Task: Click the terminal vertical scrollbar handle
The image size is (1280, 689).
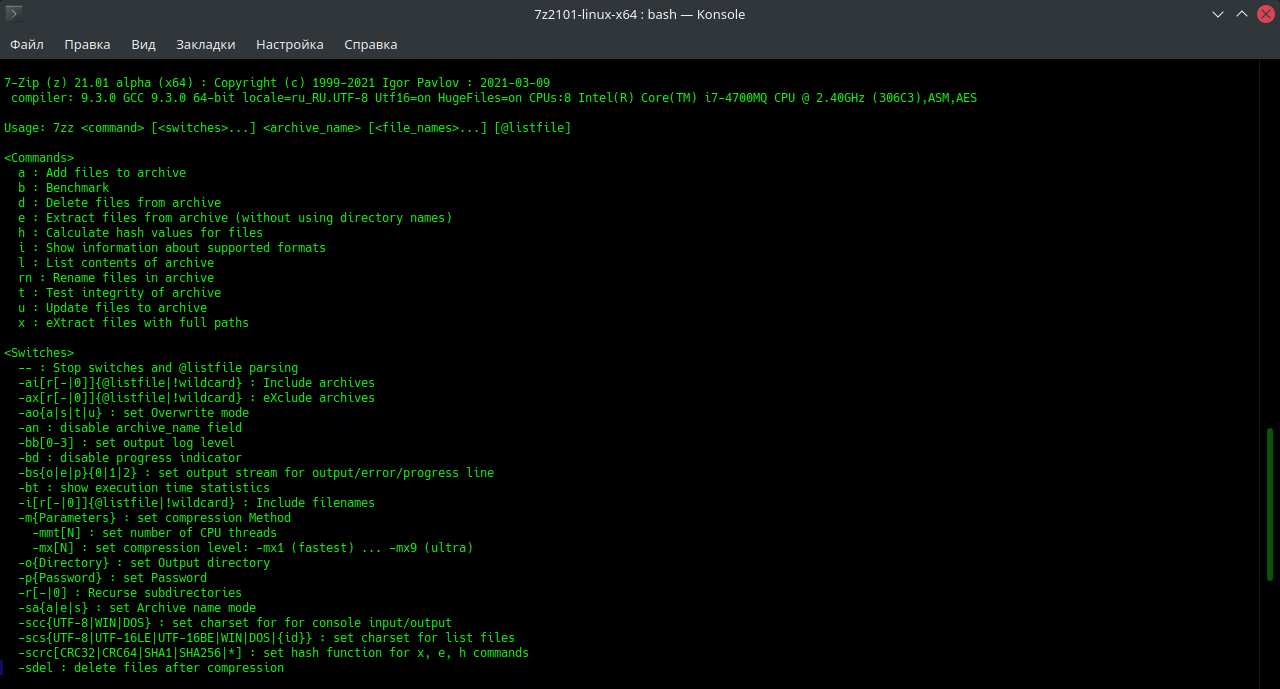Action: tap(1270, 503)
